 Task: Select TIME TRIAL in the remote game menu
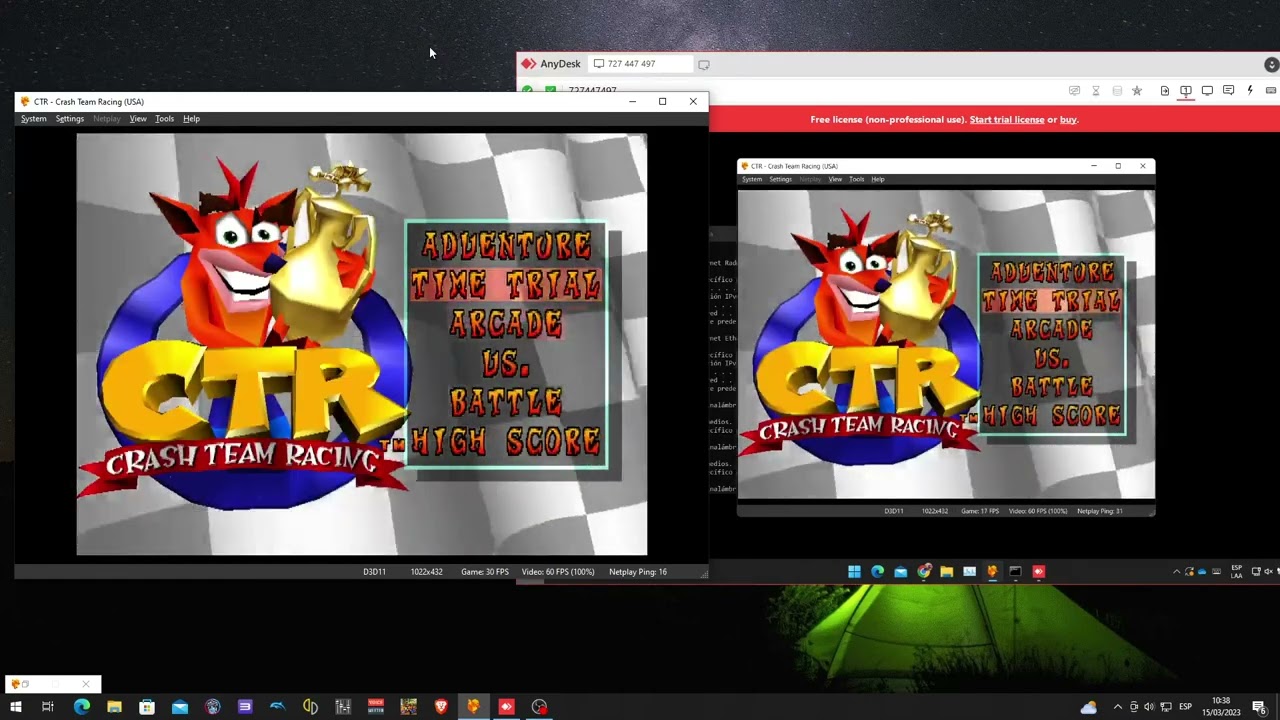point(1052,300)
